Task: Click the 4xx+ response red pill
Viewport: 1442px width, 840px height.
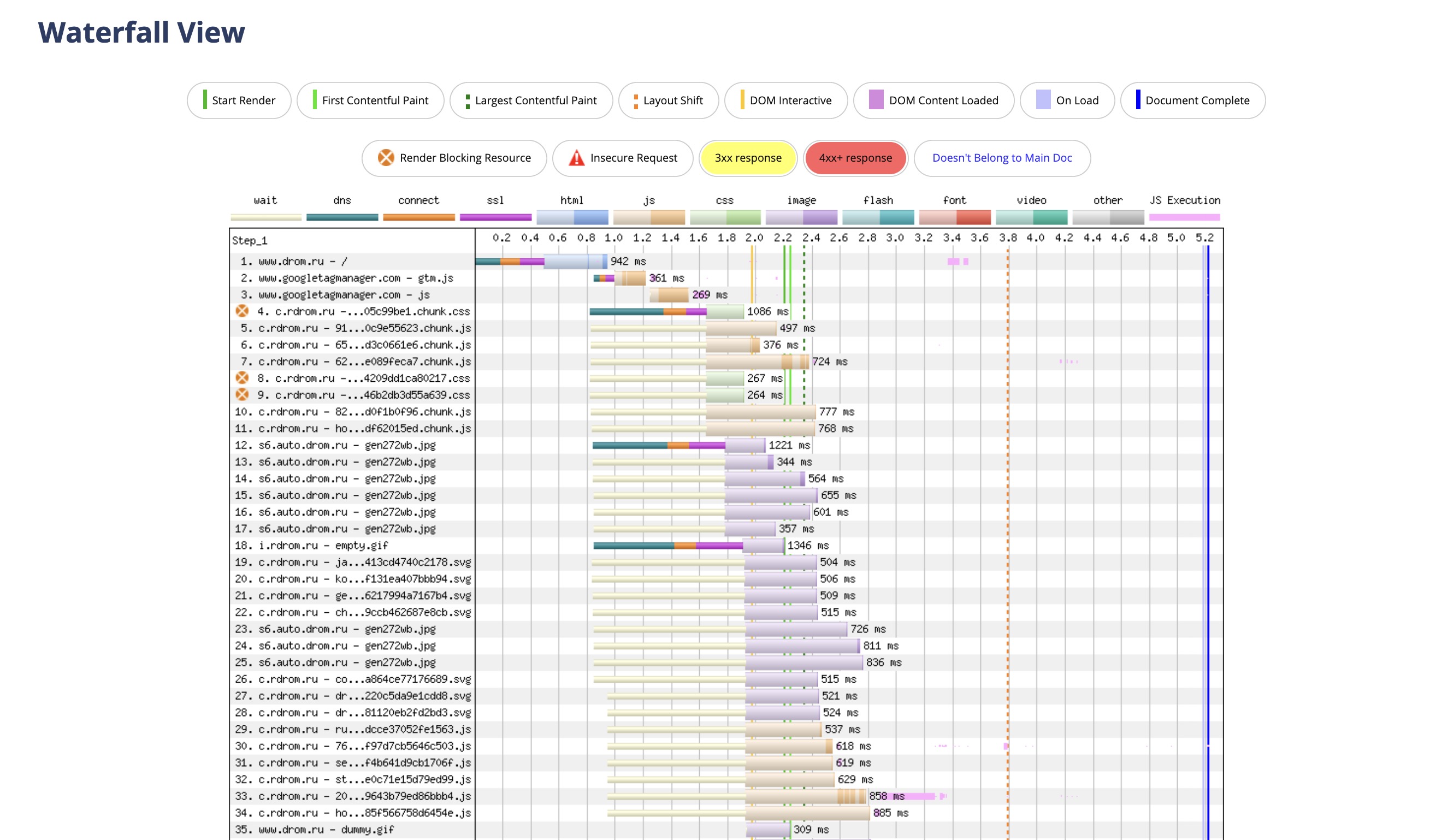Action: coord(855,158)
